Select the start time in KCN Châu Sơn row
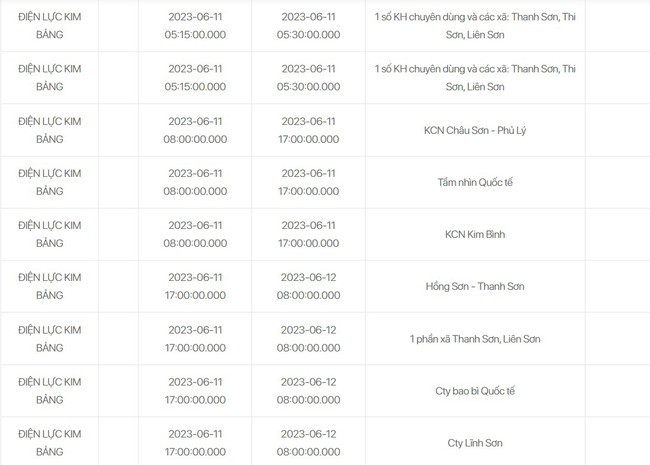Screen dimensions: 650x465 click(195, 129)
